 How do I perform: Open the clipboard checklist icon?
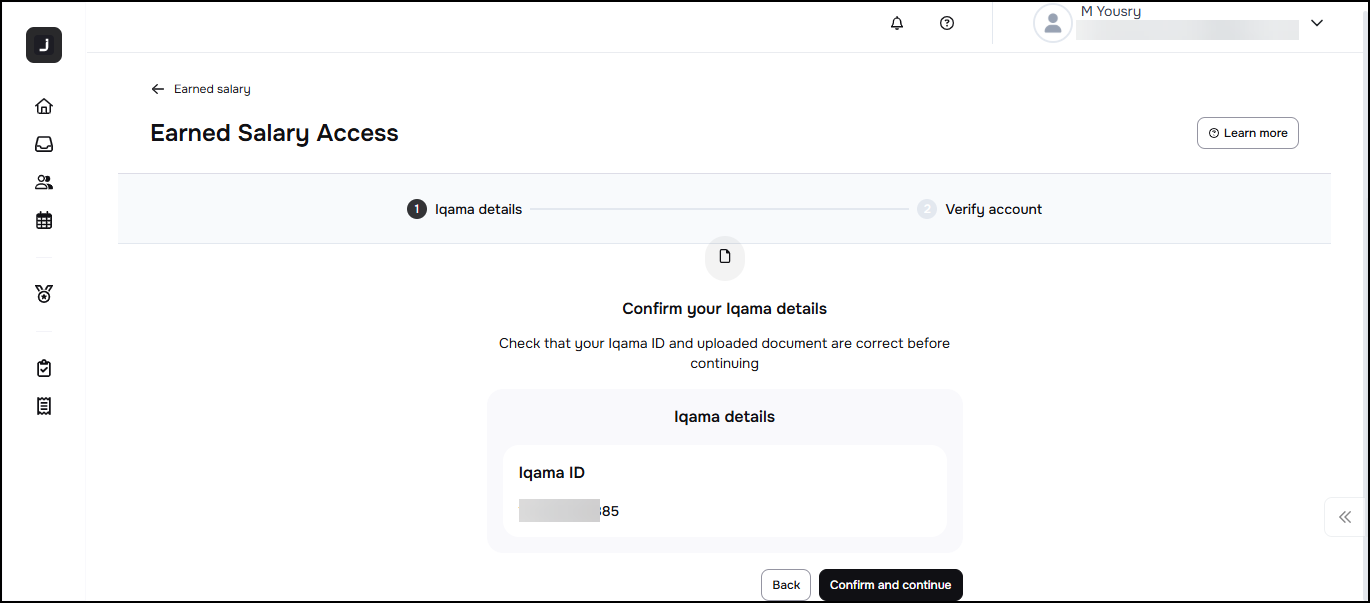pyautogui.click(x=44, y=368)
